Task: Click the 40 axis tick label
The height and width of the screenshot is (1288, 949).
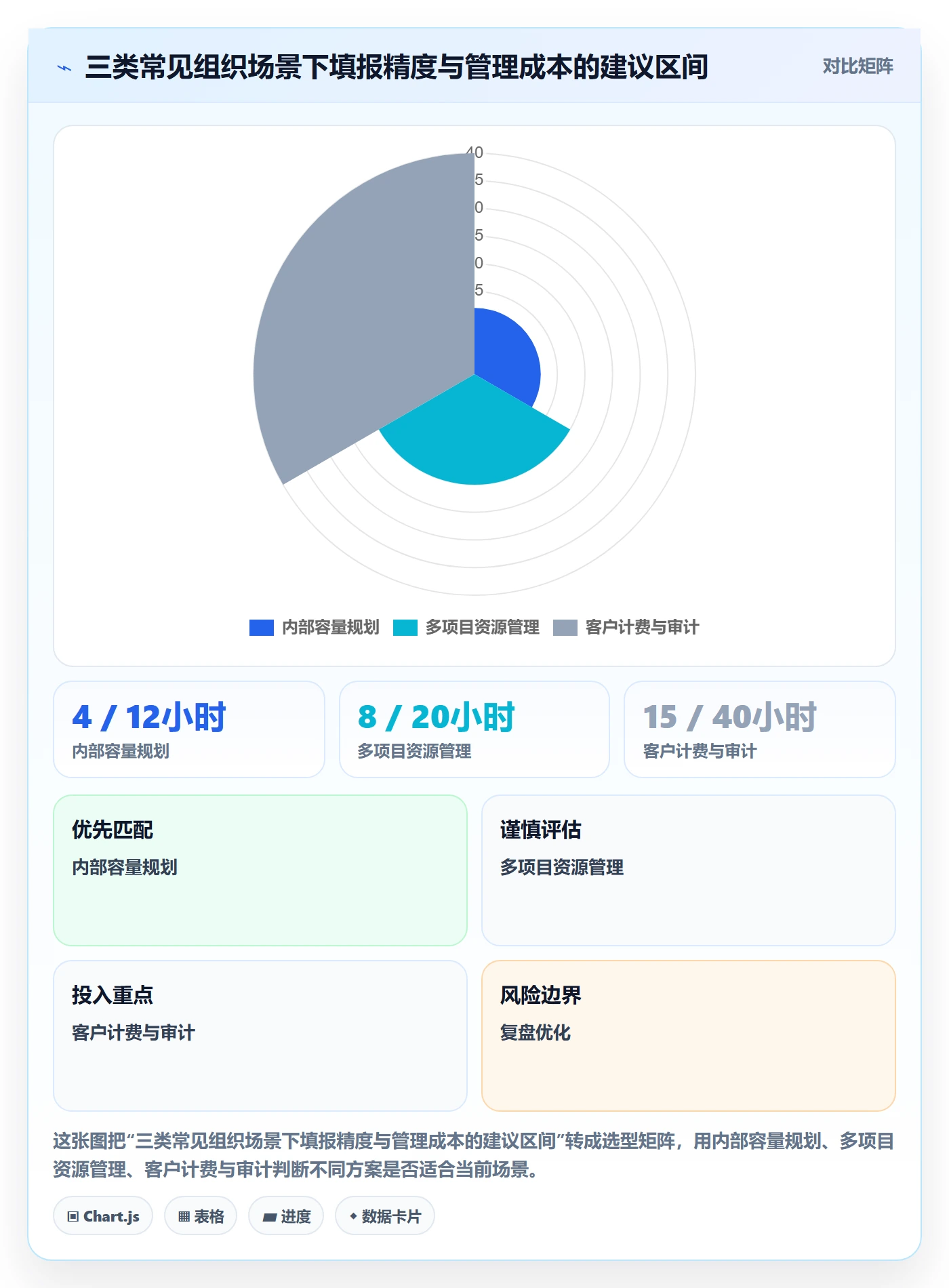Action: 474,153
